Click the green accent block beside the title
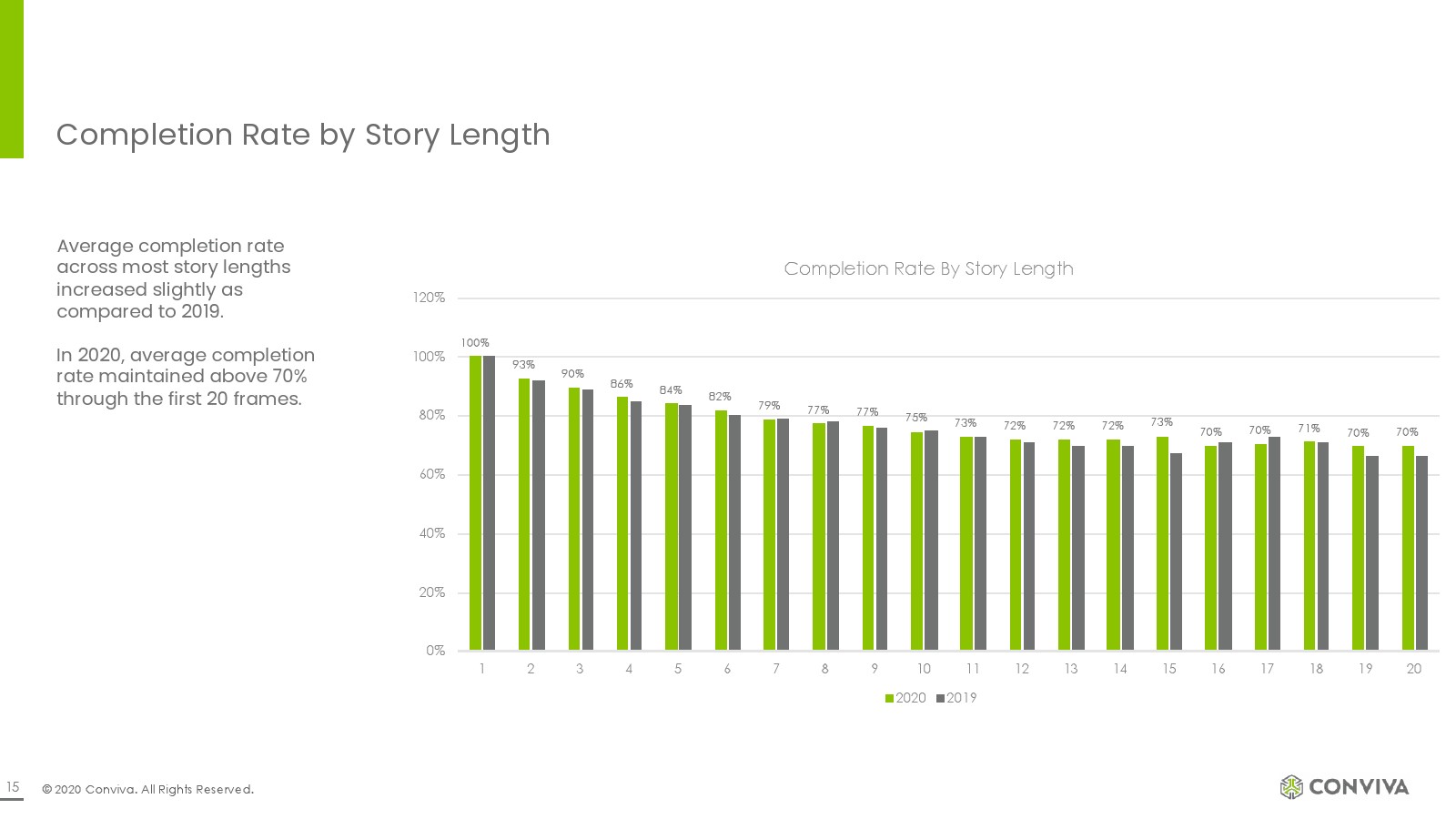Screen dimensions: 1456x819 pyautogui.click(x=12, y=79)
